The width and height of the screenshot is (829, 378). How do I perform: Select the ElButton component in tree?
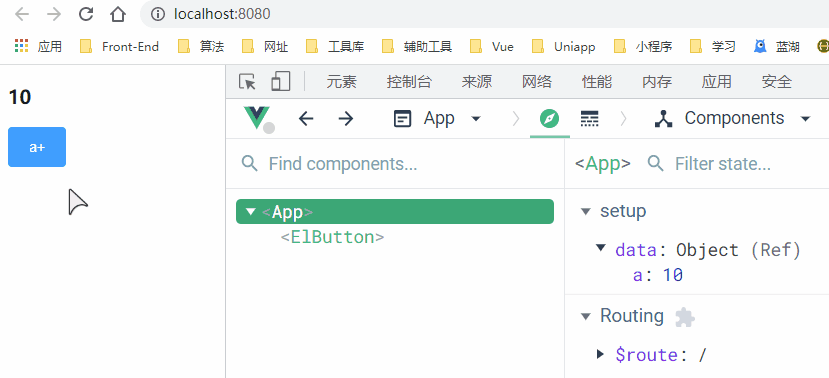point(332,237)
